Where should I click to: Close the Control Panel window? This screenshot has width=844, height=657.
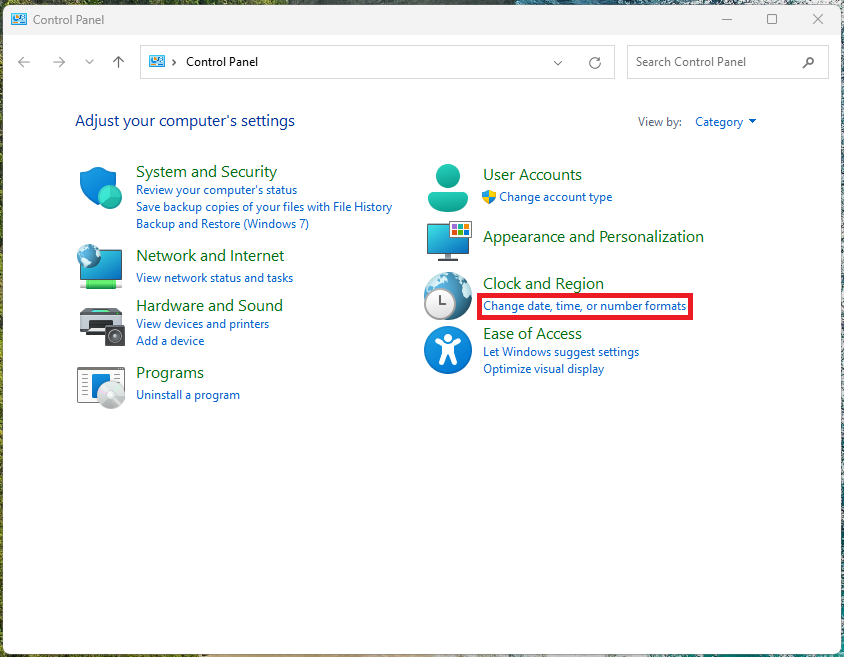[818, 19]
